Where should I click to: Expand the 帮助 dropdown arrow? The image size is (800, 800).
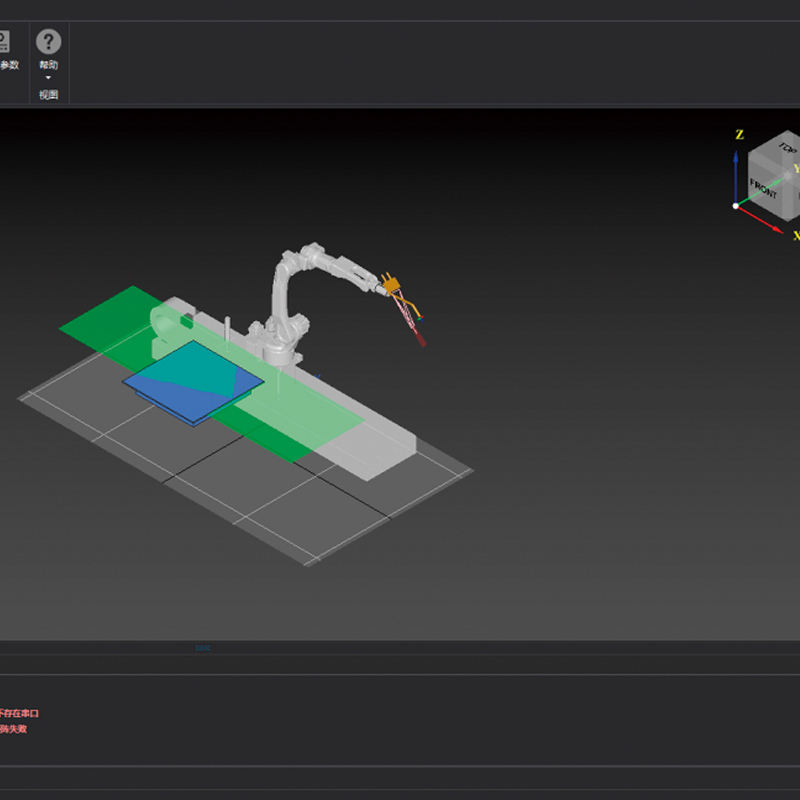pos(48,77)
